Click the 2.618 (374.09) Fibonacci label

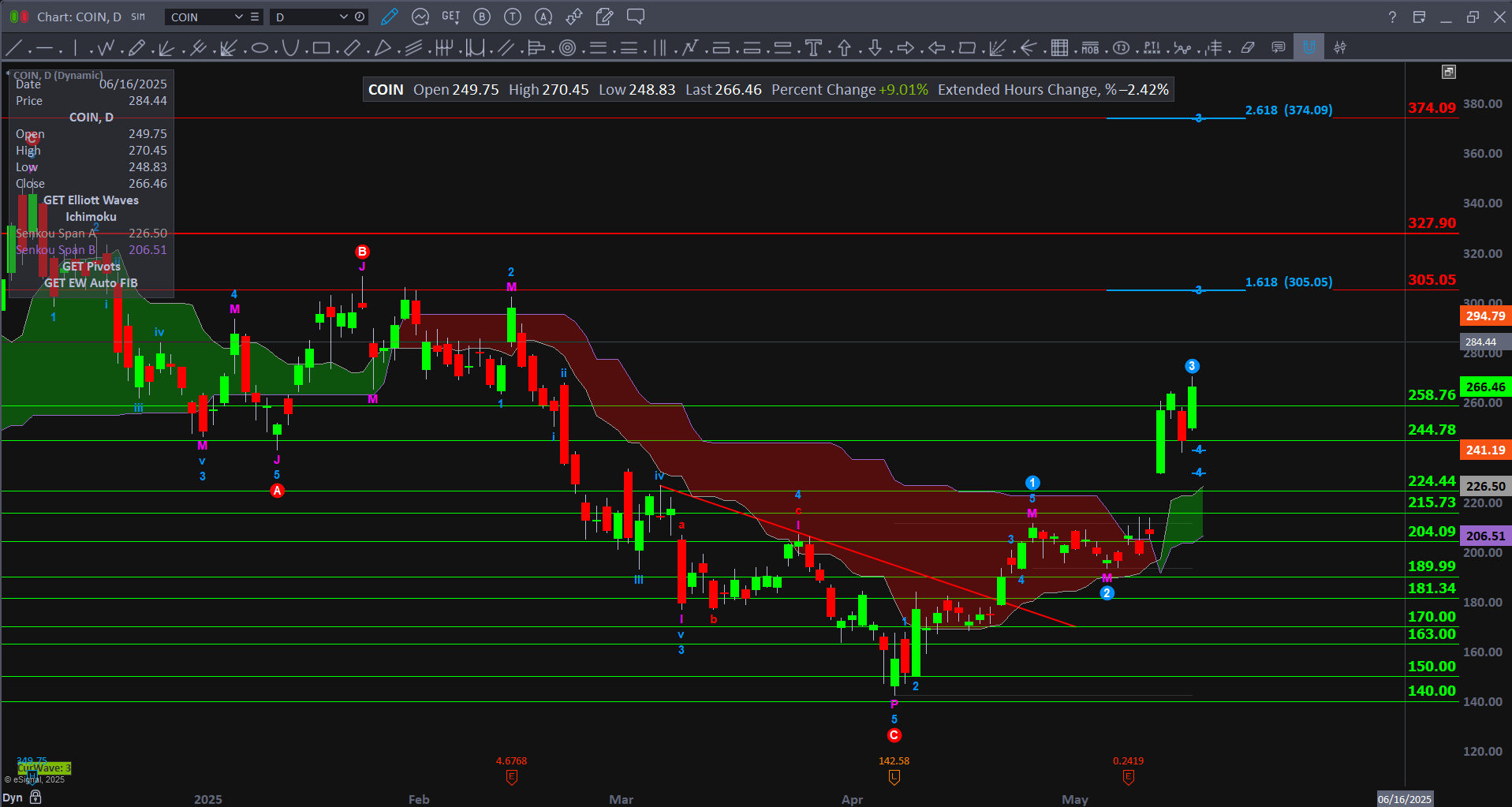point(1288,110)
